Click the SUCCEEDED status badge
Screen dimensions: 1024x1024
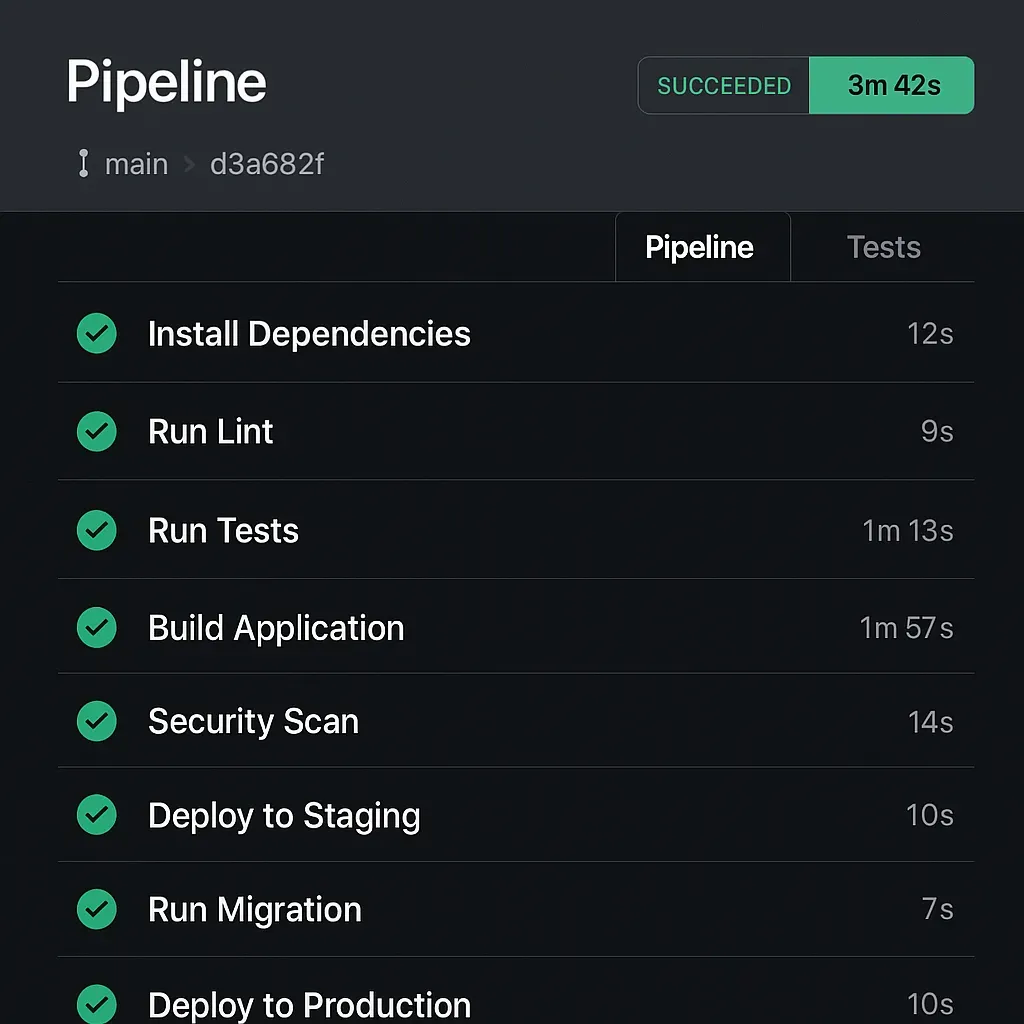[724, 86]
